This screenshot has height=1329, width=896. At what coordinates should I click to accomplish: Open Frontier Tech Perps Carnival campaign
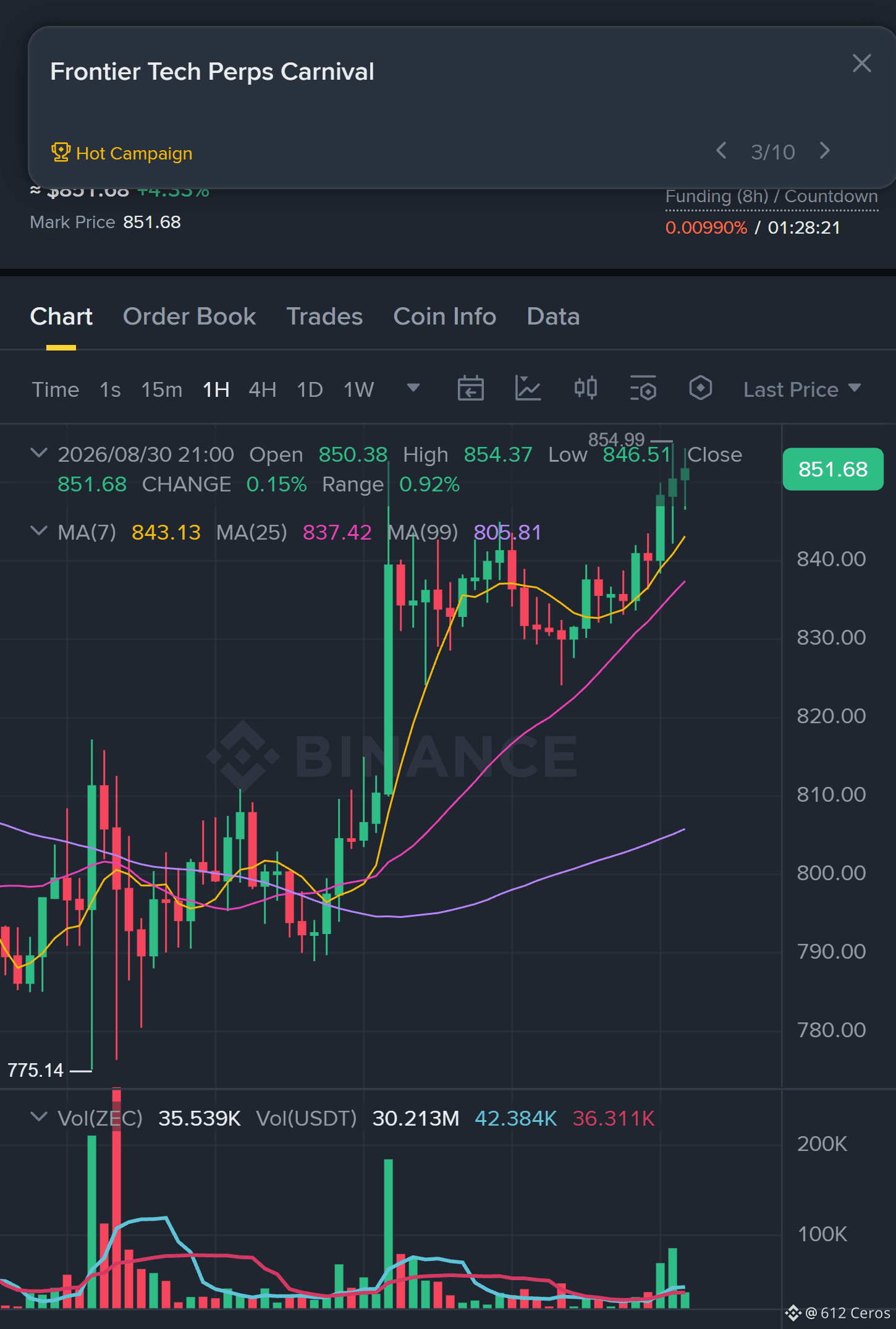click(212, 72)
